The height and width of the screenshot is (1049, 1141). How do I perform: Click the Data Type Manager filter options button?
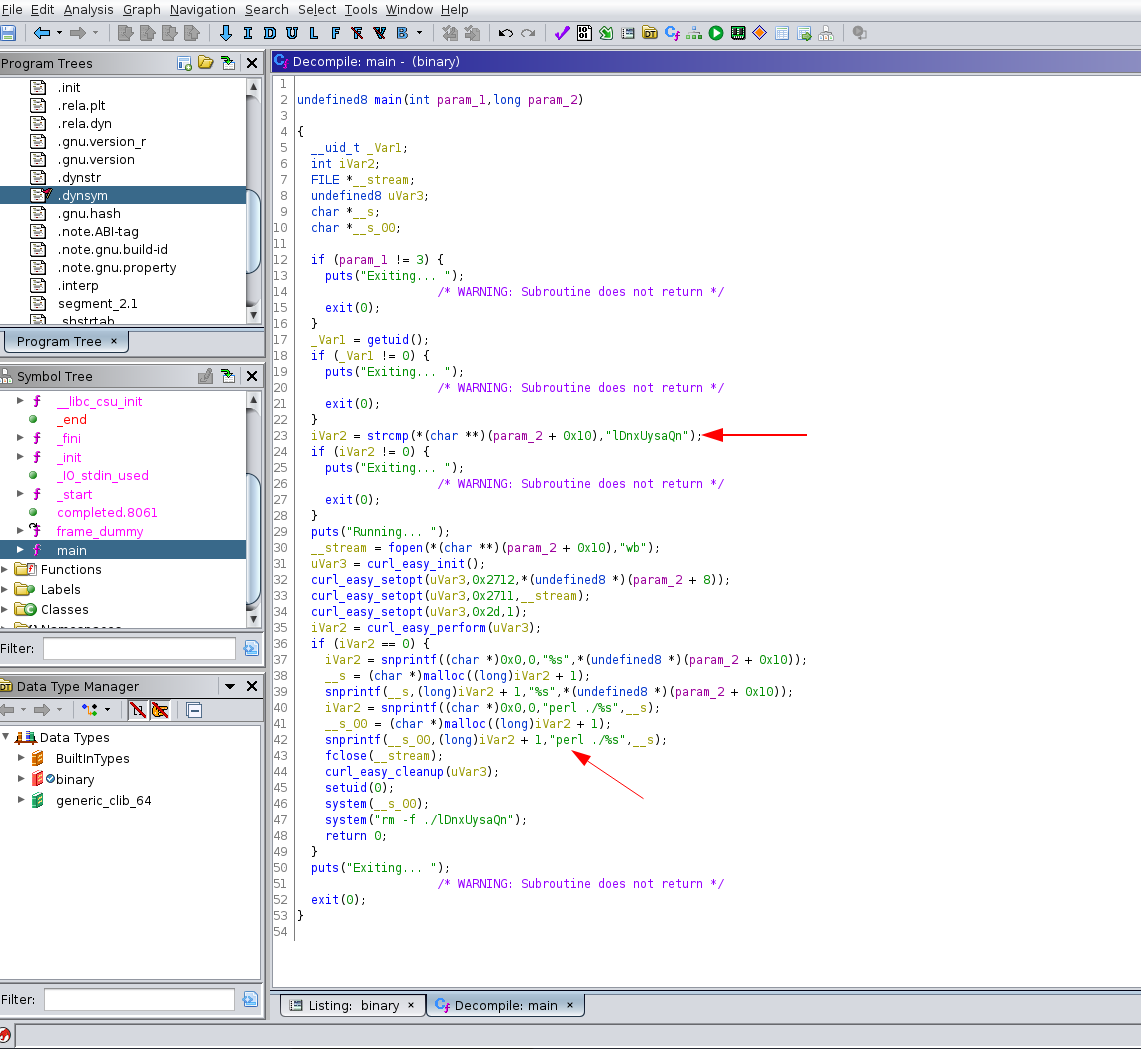pyautogui.click(x=250, y=1000)
